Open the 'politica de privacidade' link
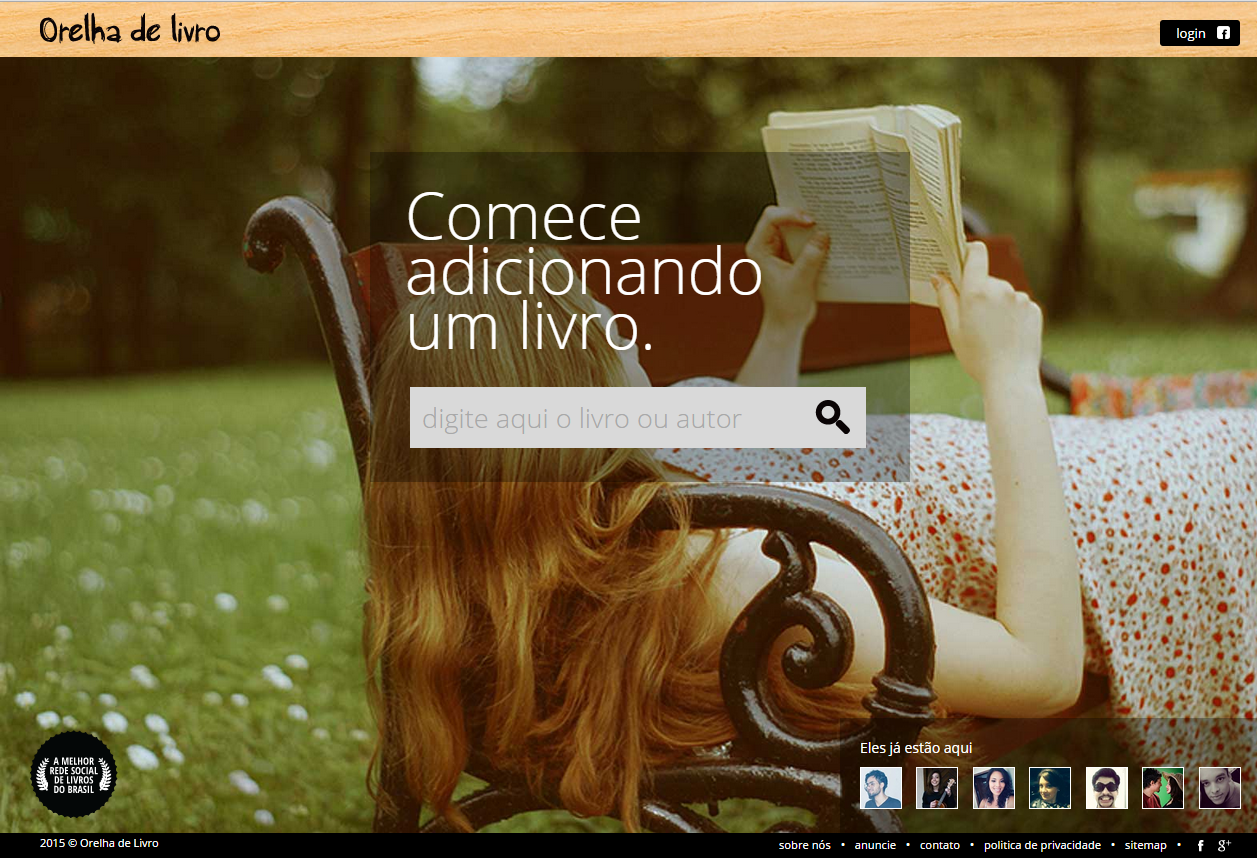This screenshot has width=1257, height=858. tap(1042, 846)
